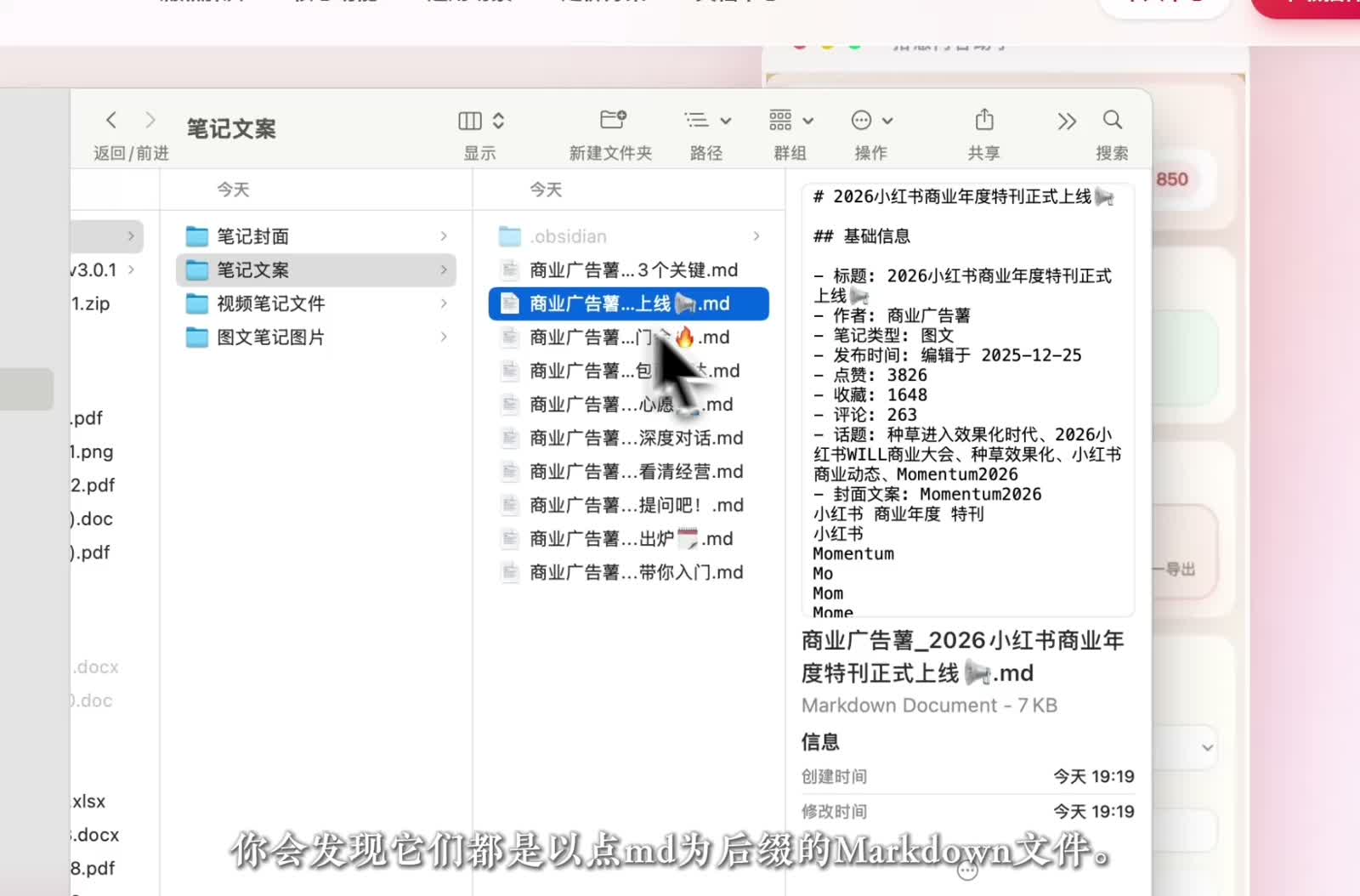Image resolution: width=1360 pixels, height=896 pixels.
Task: Click the 笔记文案 window title
Action: [231, 129]
